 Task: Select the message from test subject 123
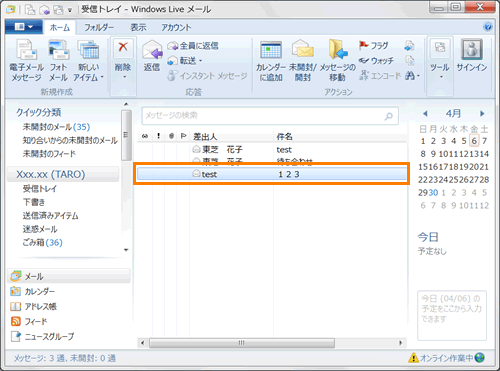tap(272, 174)
